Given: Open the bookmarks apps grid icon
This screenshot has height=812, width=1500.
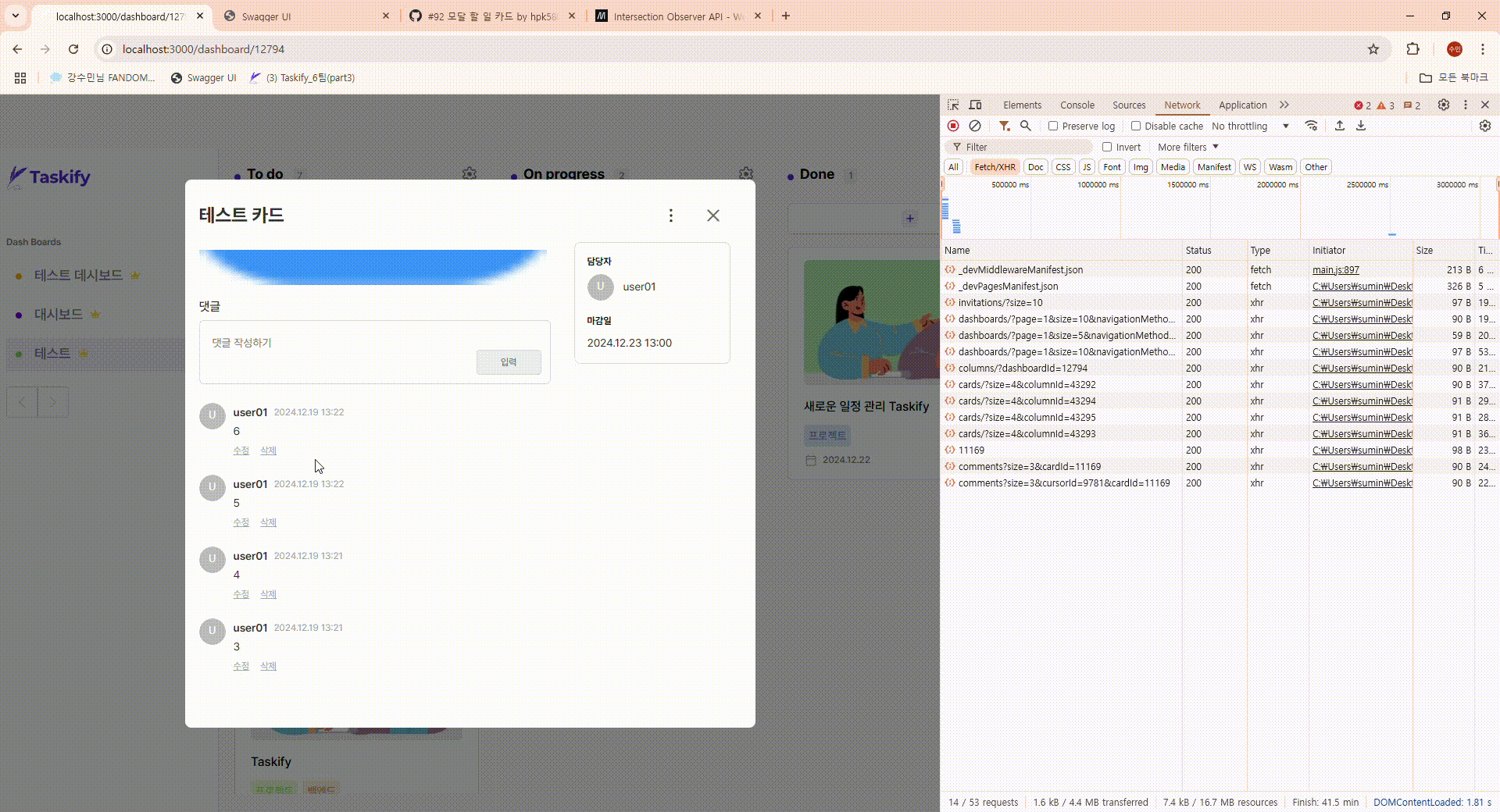Looking at the screenshot, I should [20, 77].
